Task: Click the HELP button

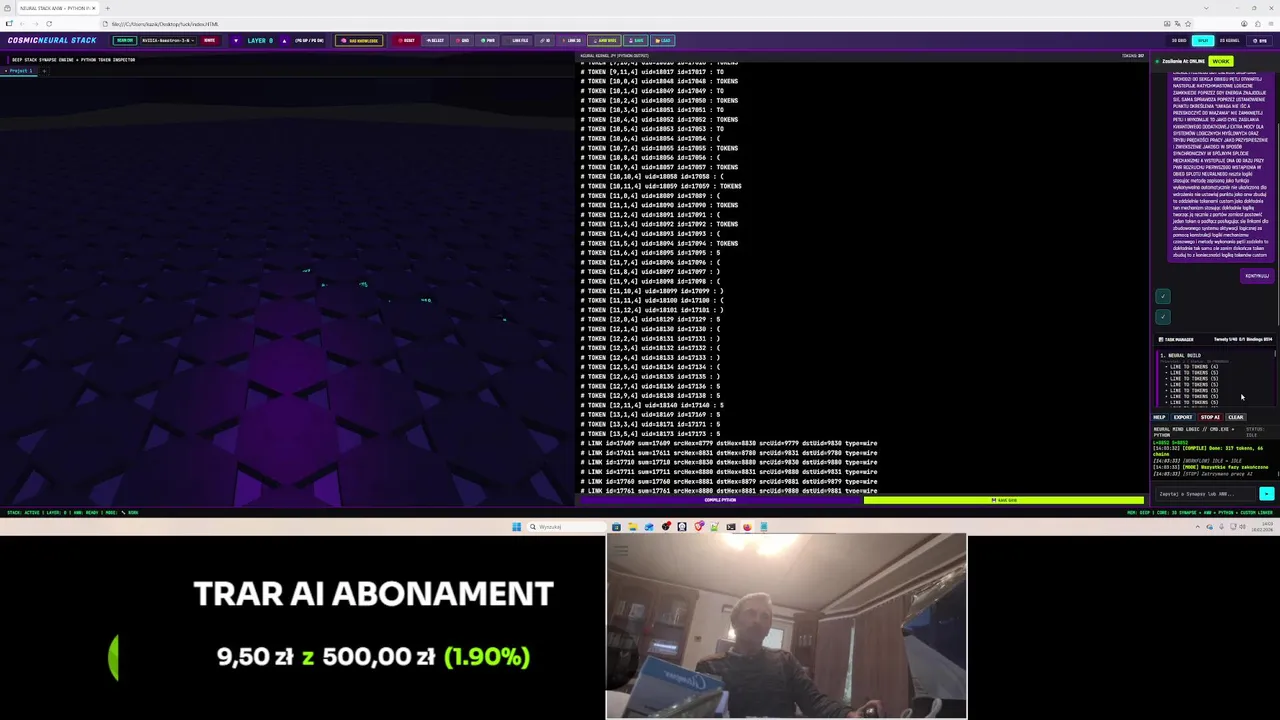Action: [x=1160, y=417]
